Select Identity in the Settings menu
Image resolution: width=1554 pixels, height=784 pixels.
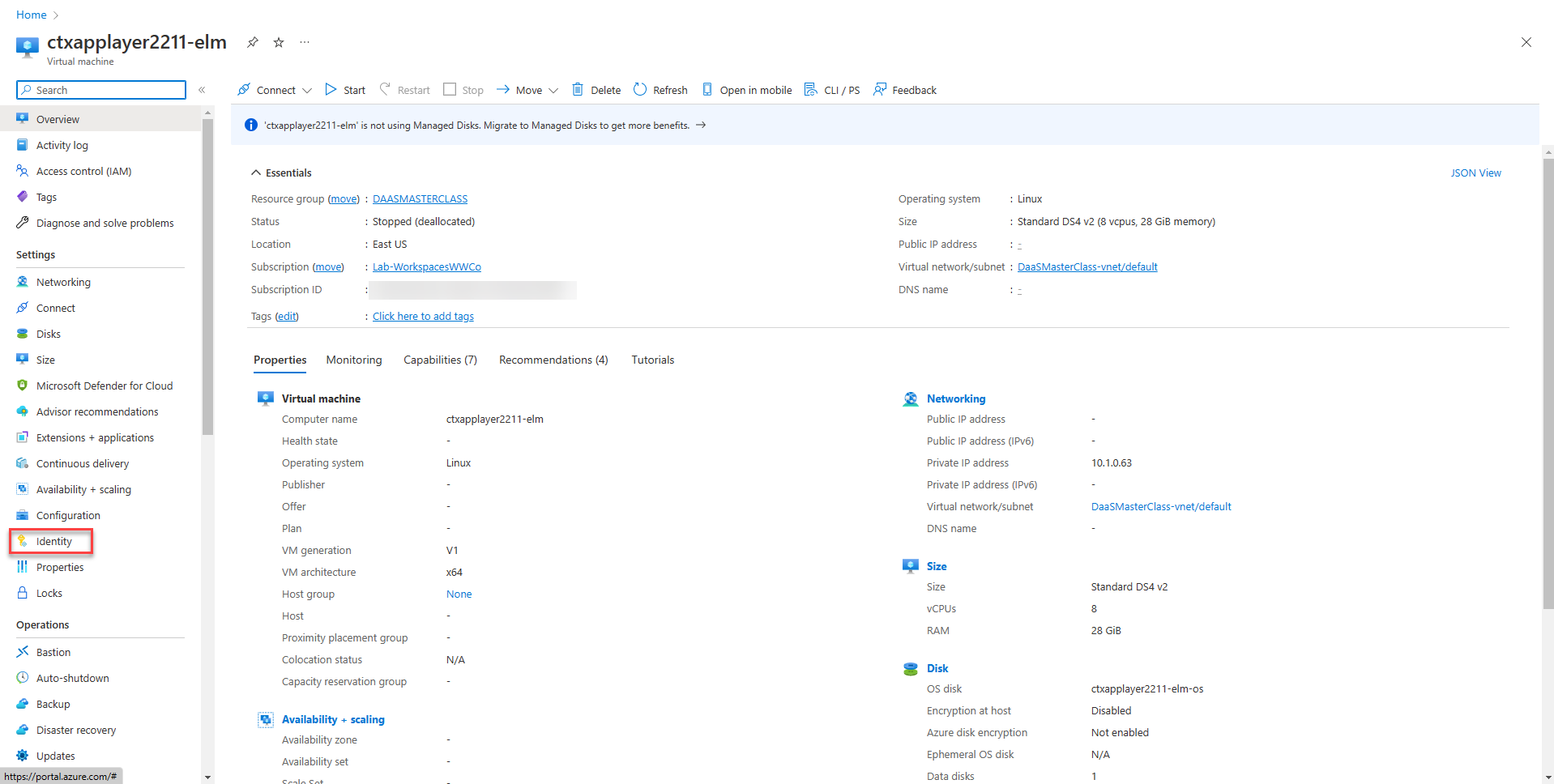[x=53, y=542]
